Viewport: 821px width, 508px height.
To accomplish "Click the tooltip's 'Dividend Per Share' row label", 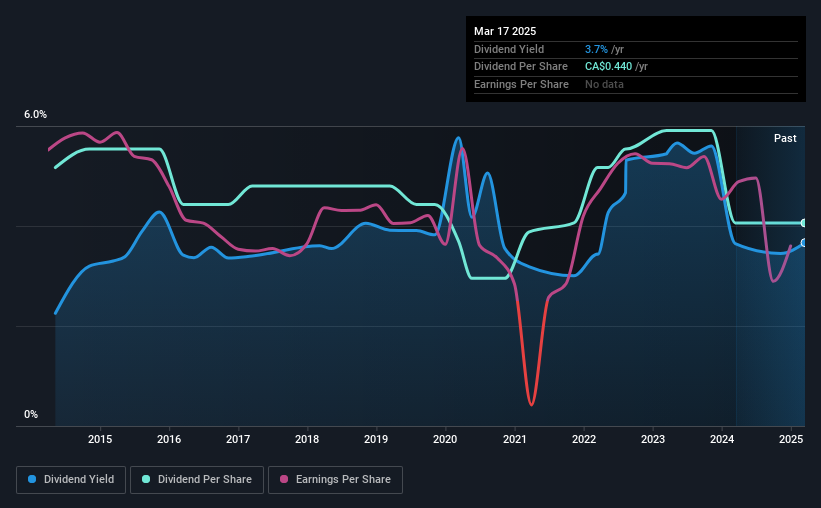I will 521,67.
